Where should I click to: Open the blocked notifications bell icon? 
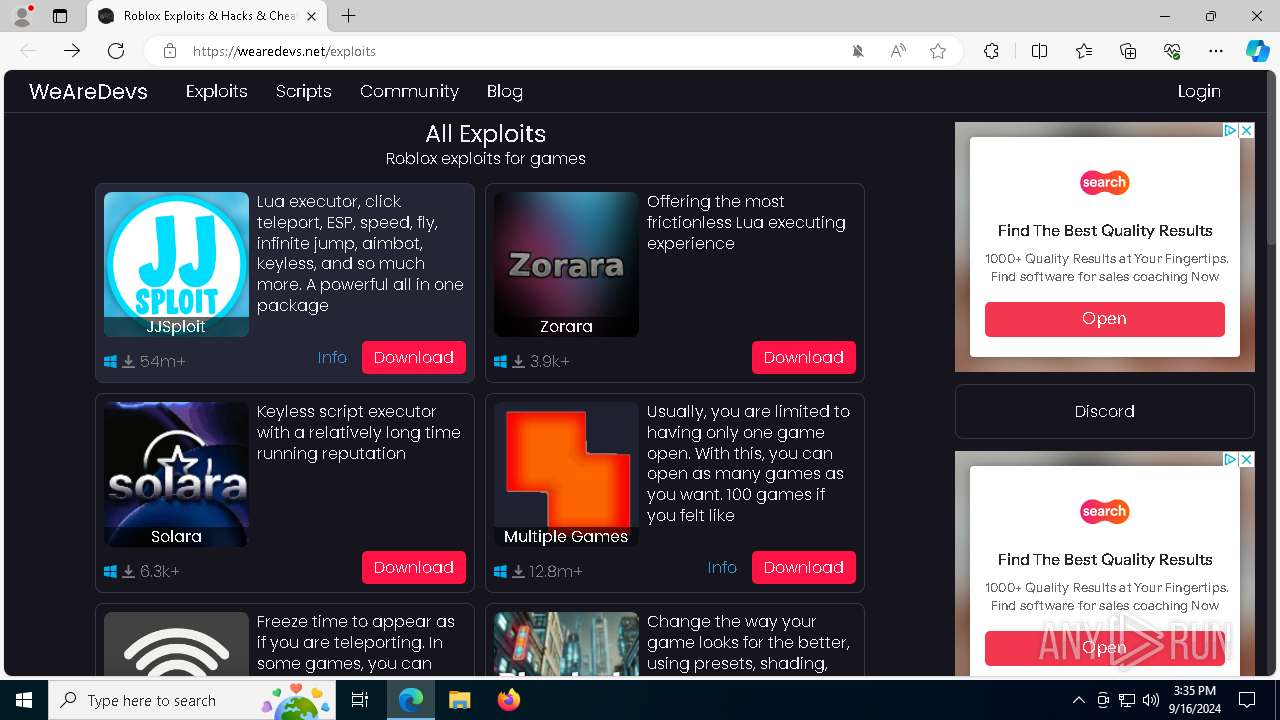pyautogui.click(x=858, y=51)
